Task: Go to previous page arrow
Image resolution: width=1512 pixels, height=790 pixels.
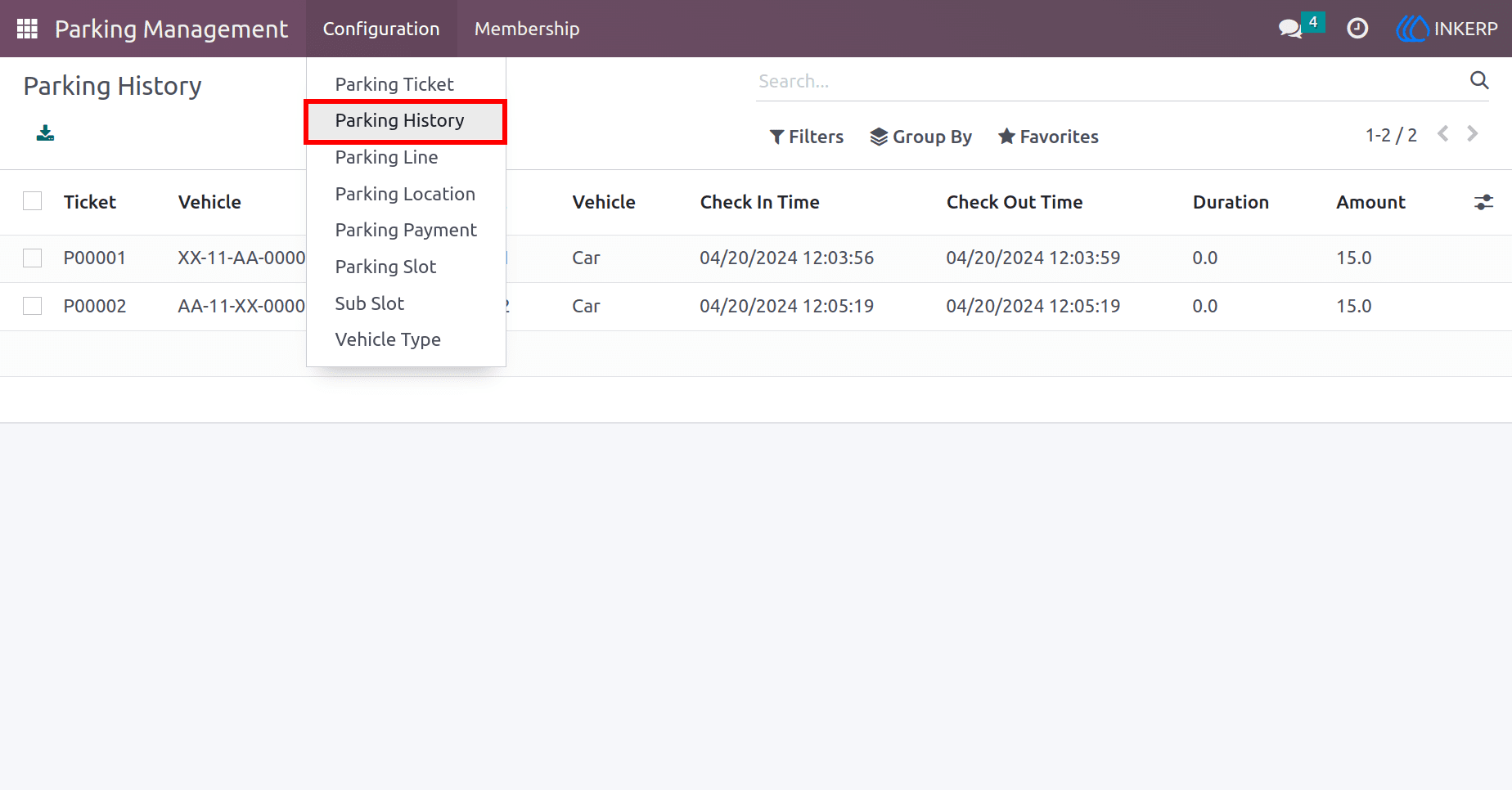Action: click(1443, 134)
